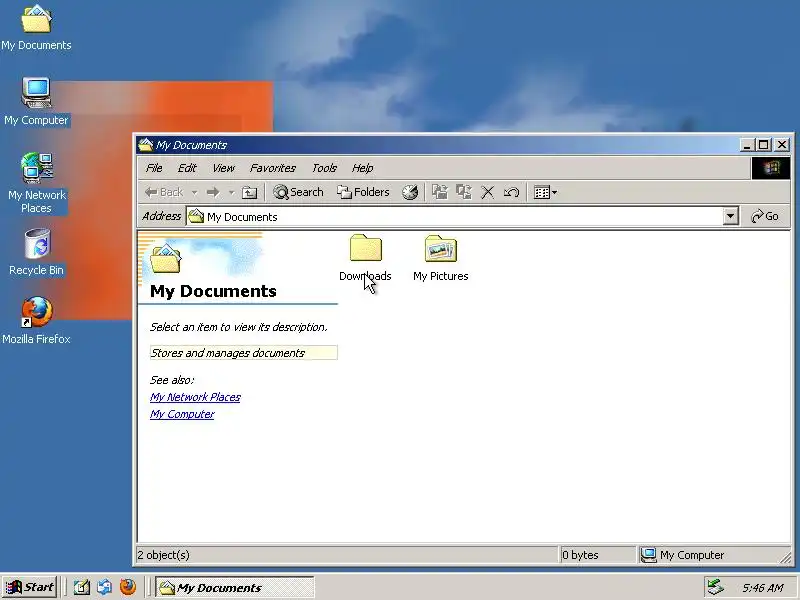The height and width of the screenshot is (600, 800).
Task: Open the History toolbar icon
Action: [x=410, y=192]
